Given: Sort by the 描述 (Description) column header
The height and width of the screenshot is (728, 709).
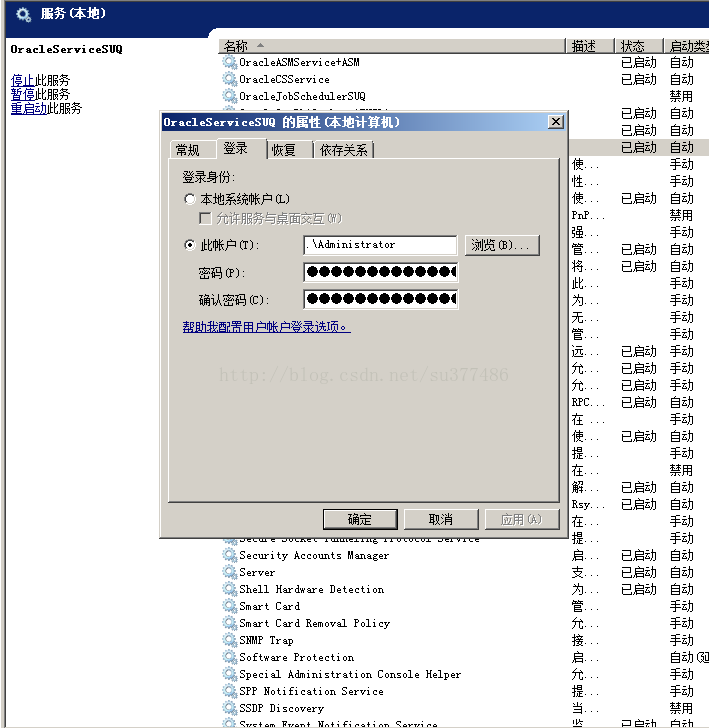Looking at the screenshot, I should point(591,46).
